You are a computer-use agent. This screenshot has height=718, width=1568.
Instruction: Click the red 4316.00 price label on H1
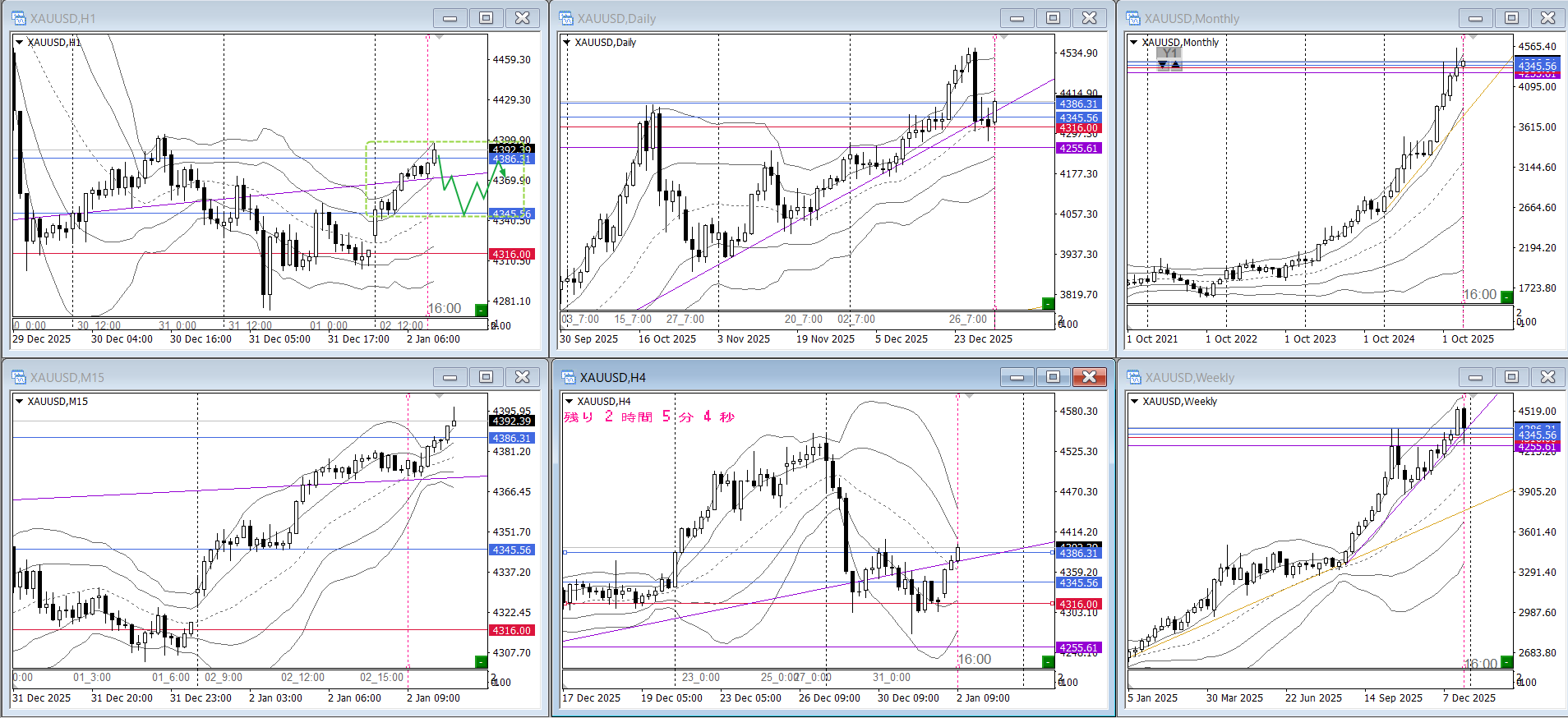(x=512, y=255)
